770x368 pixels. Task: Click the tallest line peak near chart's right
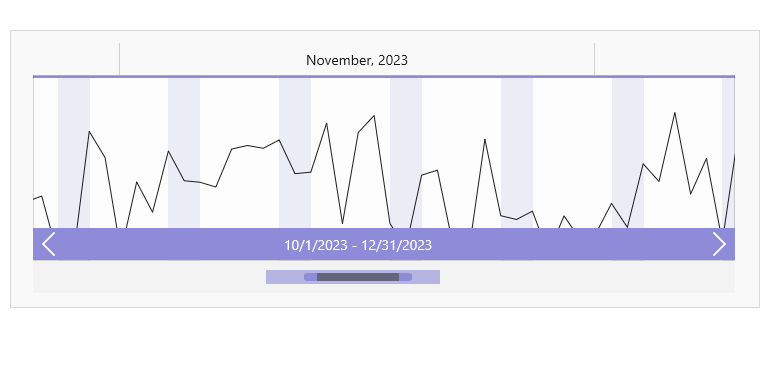point(674,113)
